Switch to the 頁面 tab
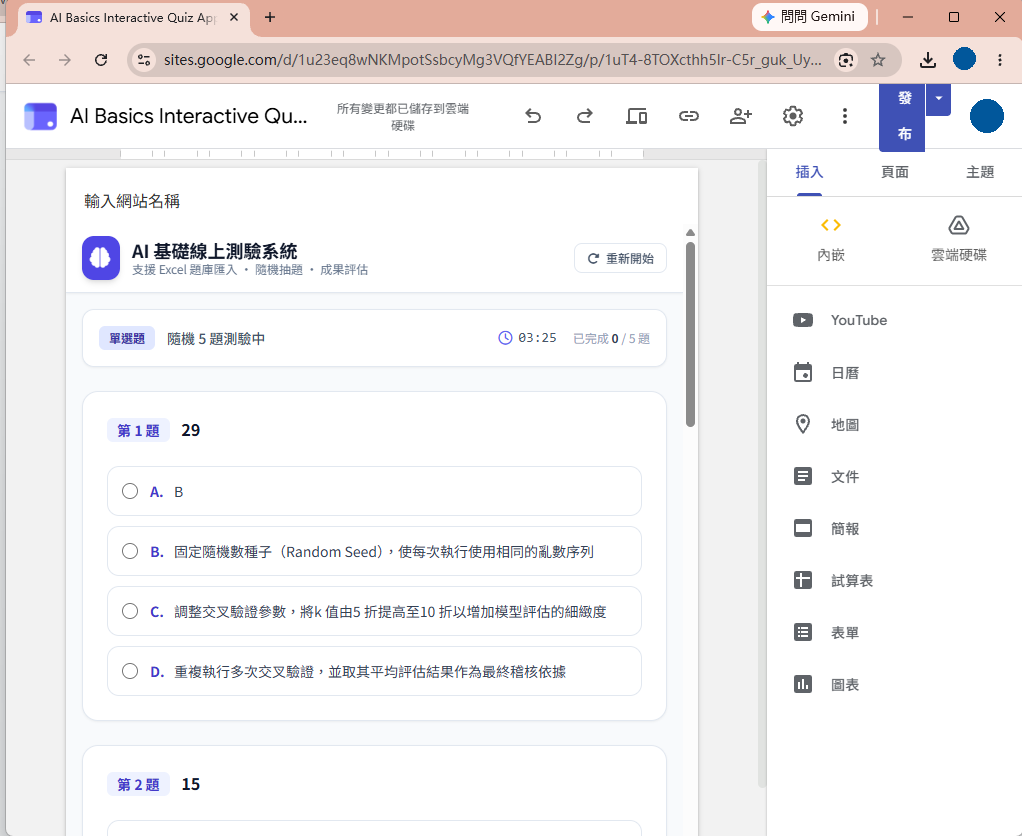1022x836 pixels. [894, 172]
